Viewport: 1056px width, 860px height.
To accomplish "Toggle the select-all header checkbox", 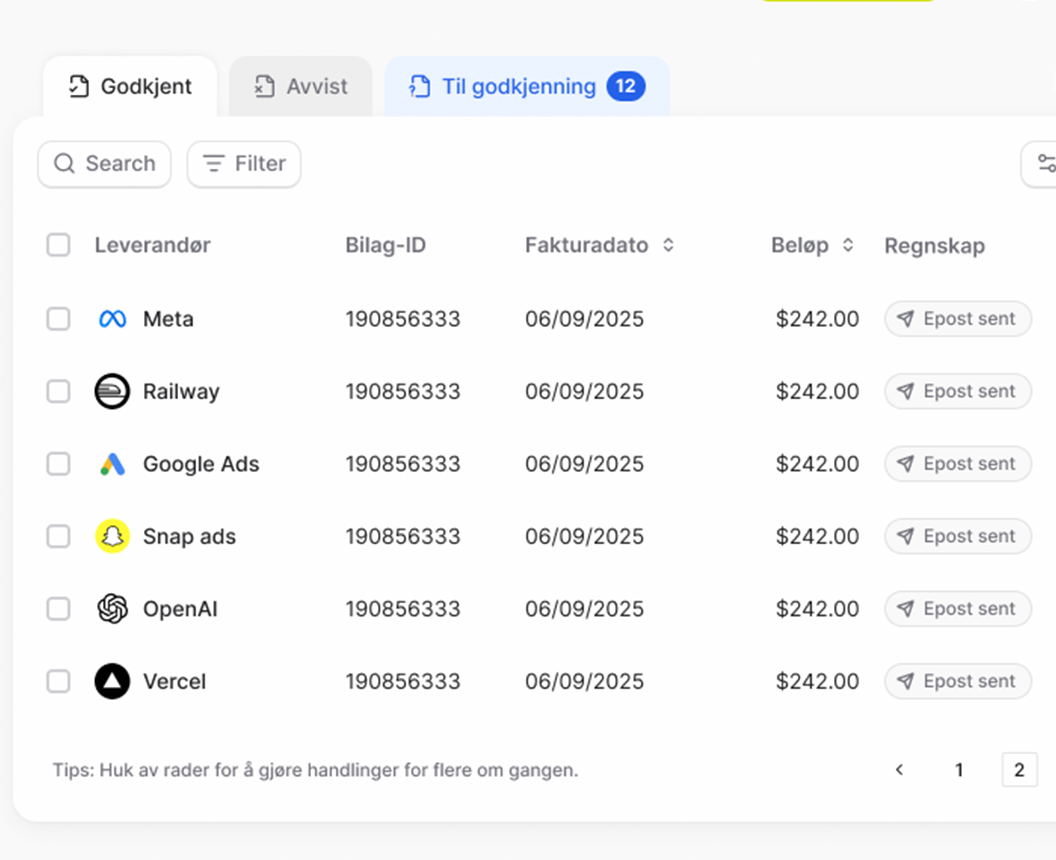I will point(59,245).
